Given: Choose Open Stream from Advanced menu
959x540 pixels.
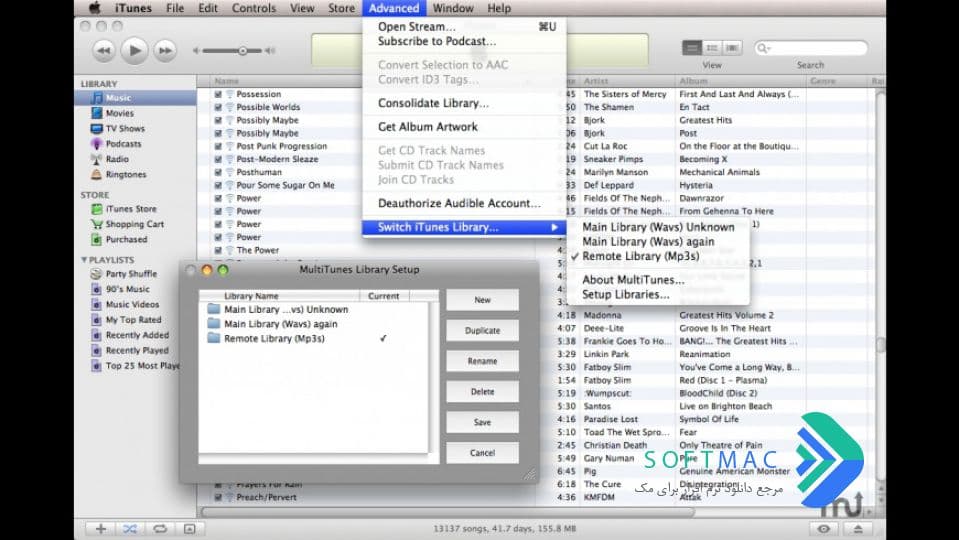Looking at the screenshot, I should (x=464, y=26).
